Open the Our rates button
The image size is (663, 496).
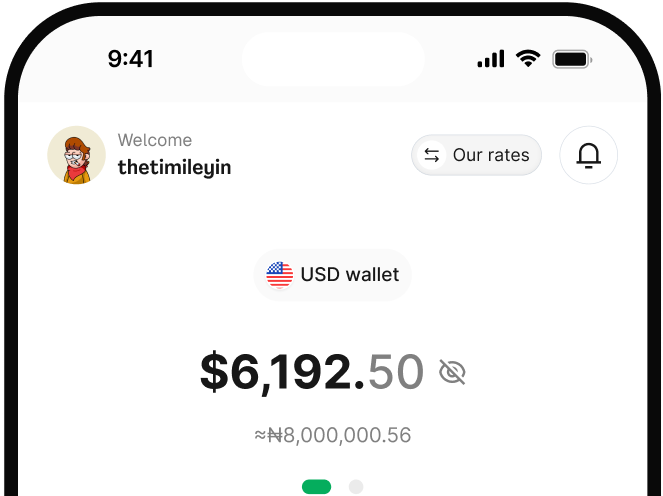pos(476,155)
